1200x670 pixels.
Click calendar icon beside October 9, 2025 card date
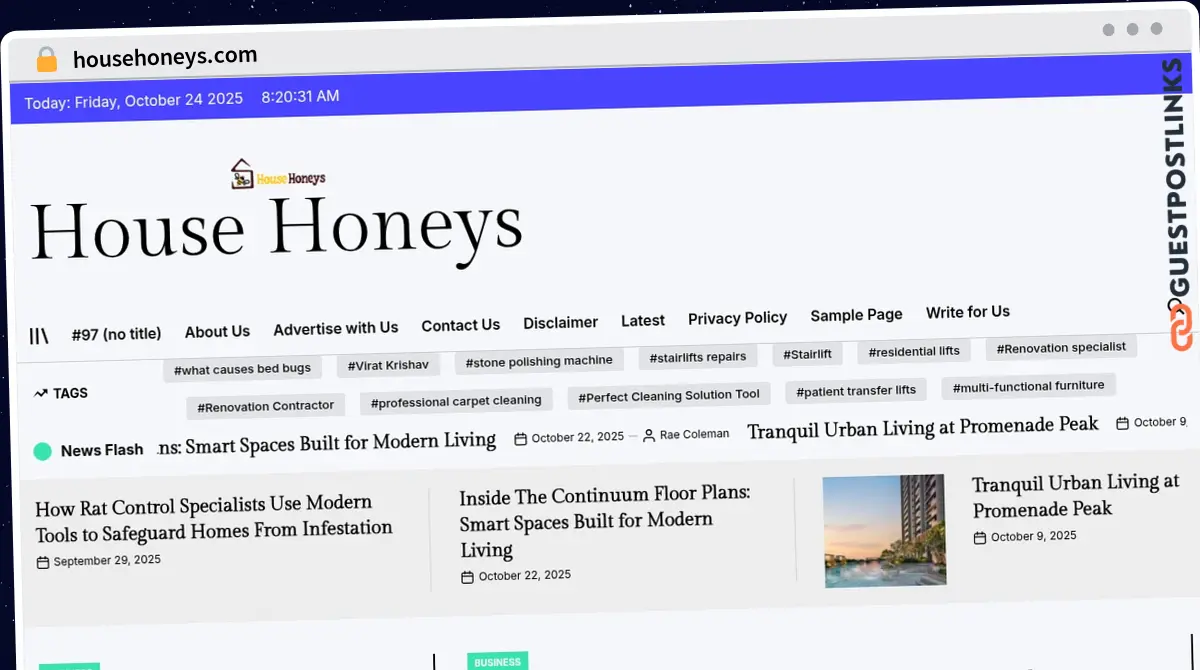coord(980,538)
